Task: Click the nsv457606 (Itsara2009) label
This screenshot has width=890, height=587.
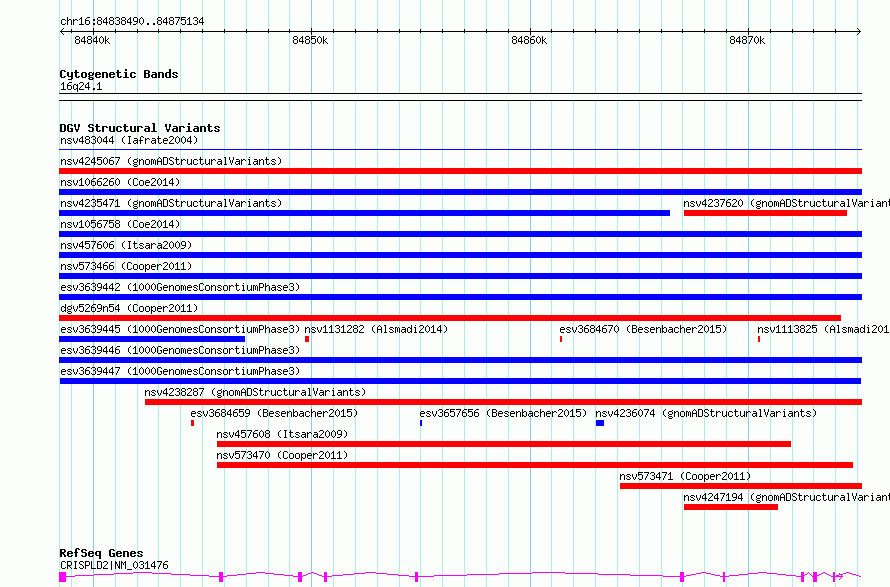Action: point(126,245)
